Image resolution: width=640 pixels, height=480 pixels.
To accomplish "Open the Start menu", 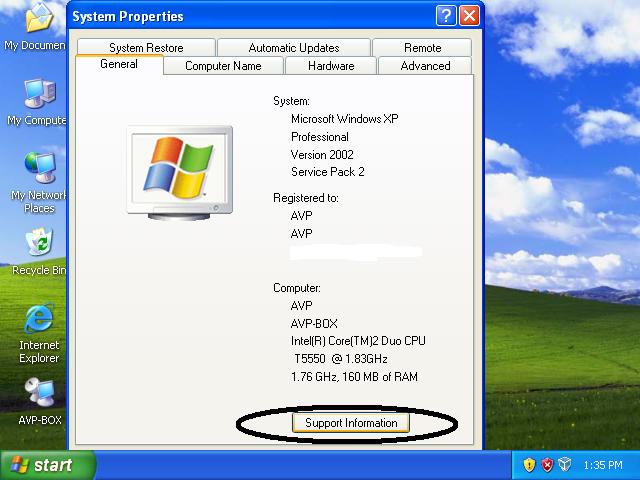I will pos(47,465).
